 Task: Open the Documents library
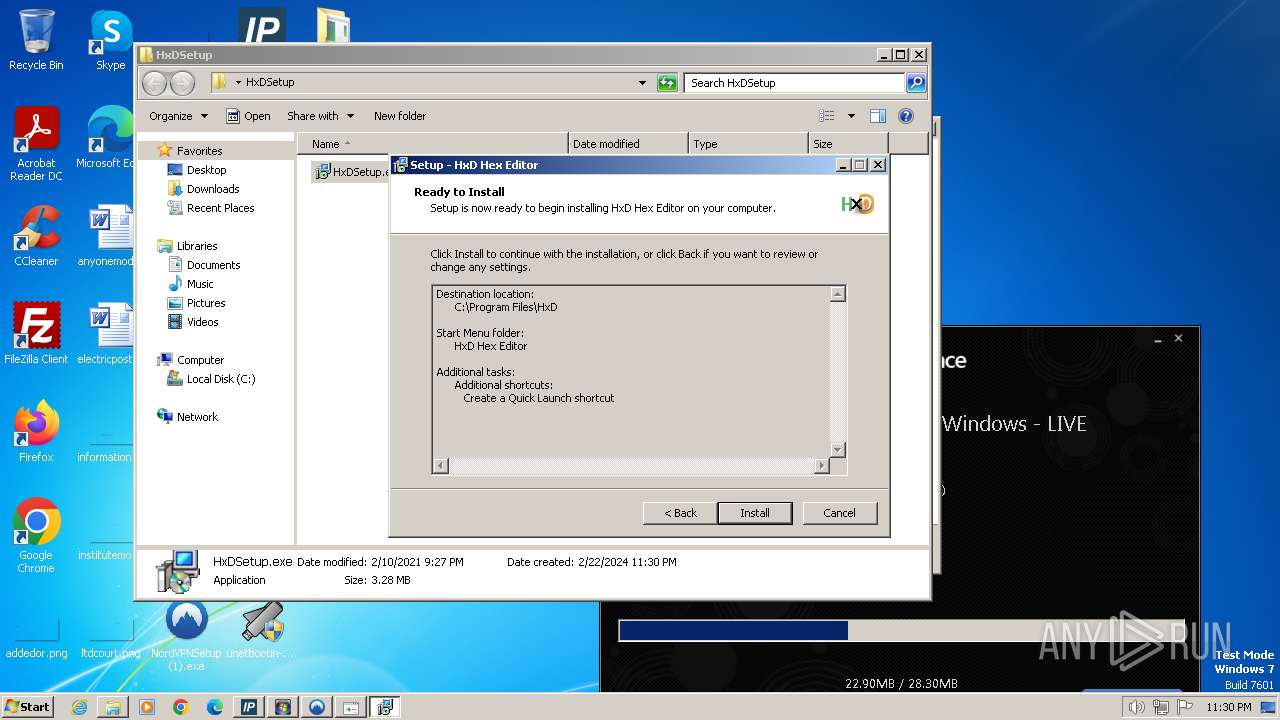click(x=213, y=265)
